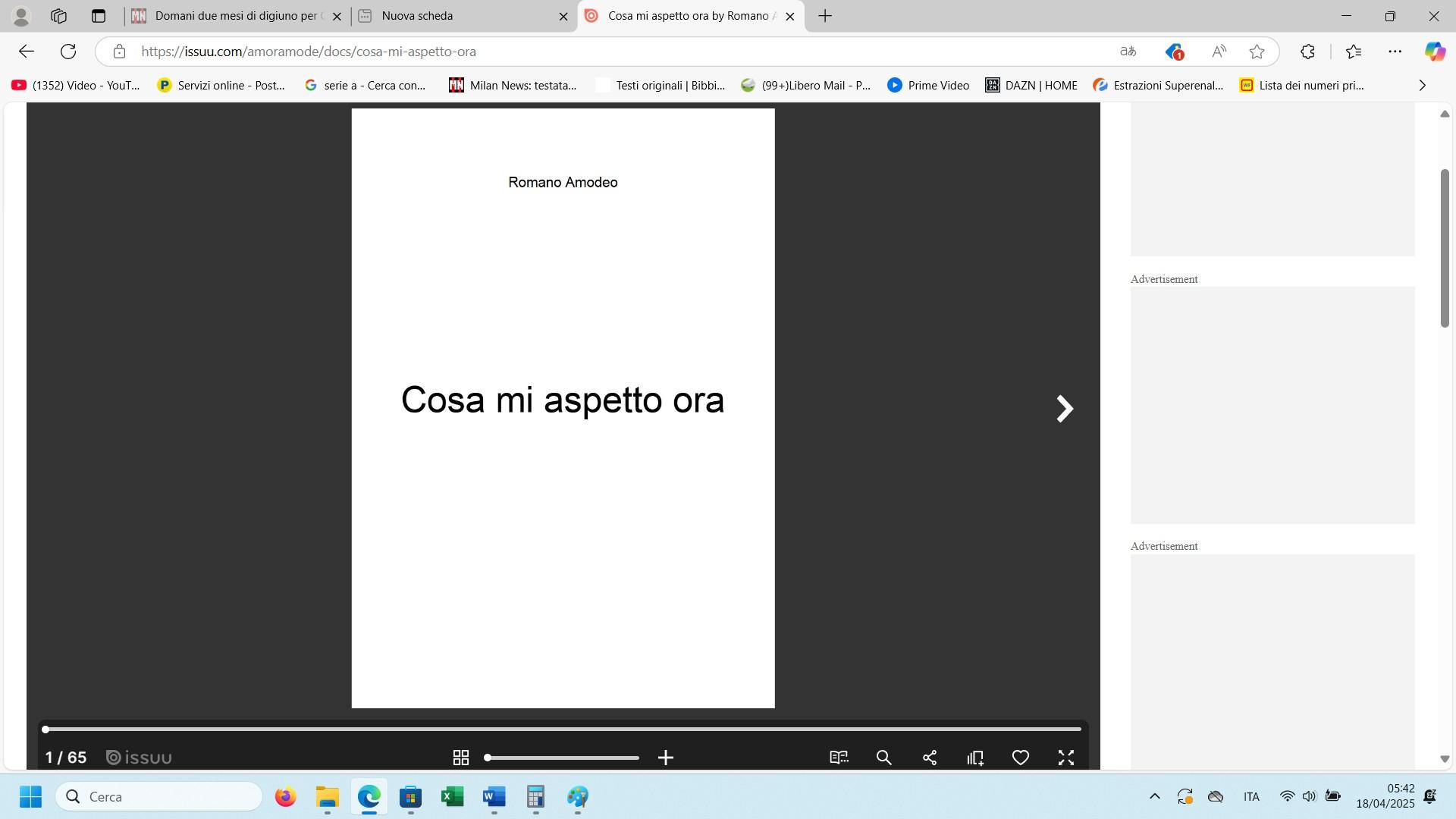Add this page to favorites with the star icon
The image size is (1456, 819).
click(x=1257, y=52)
